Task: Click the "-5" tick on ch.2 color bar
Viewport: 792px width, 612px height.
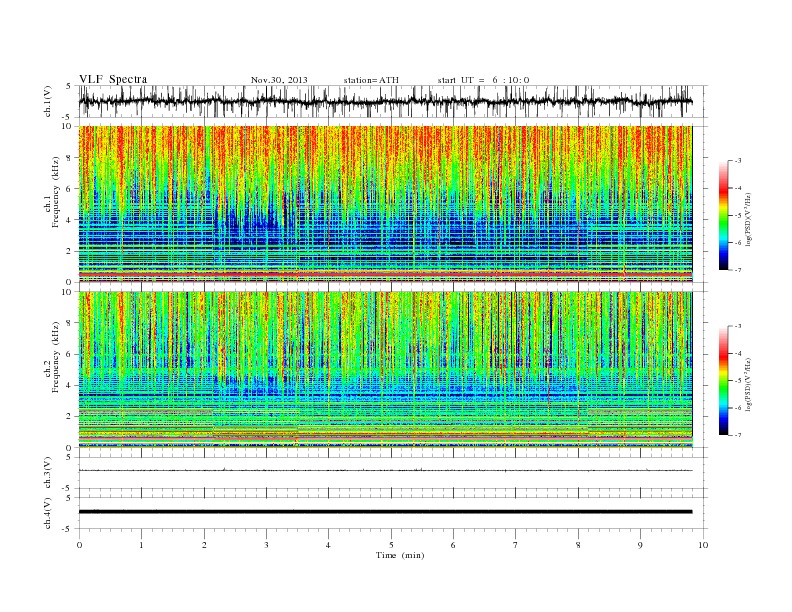Action: click(x=738, y=381)
